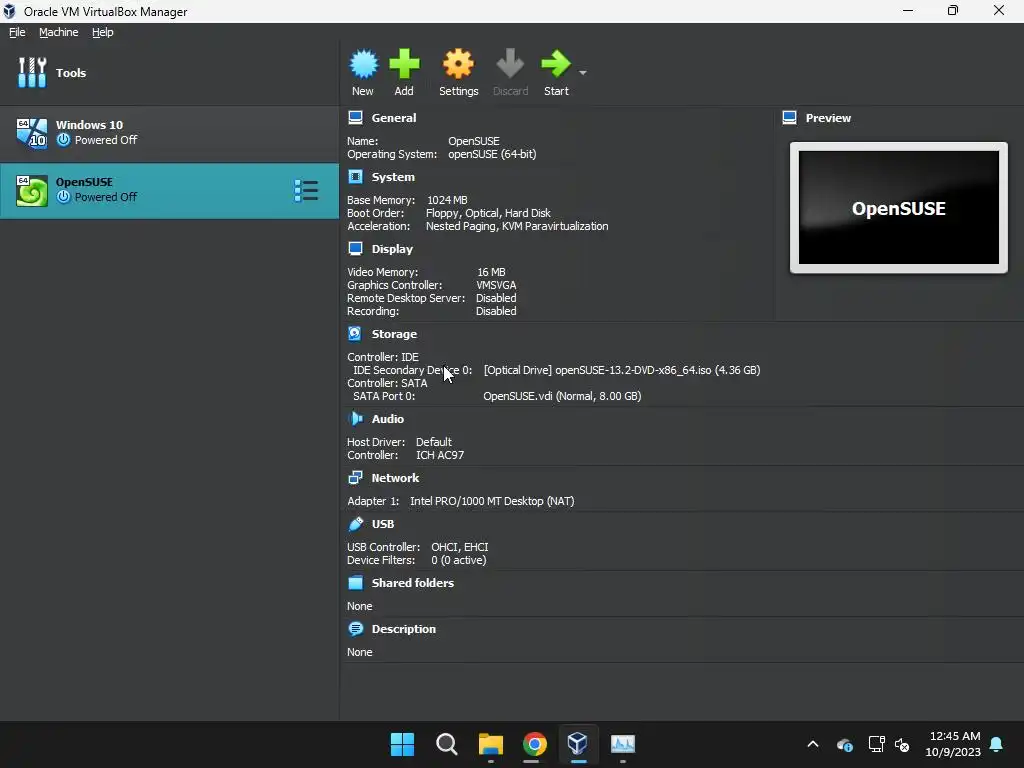
Task: Click the OpenSUSE preview thumbnail
Action: point(899,208)
